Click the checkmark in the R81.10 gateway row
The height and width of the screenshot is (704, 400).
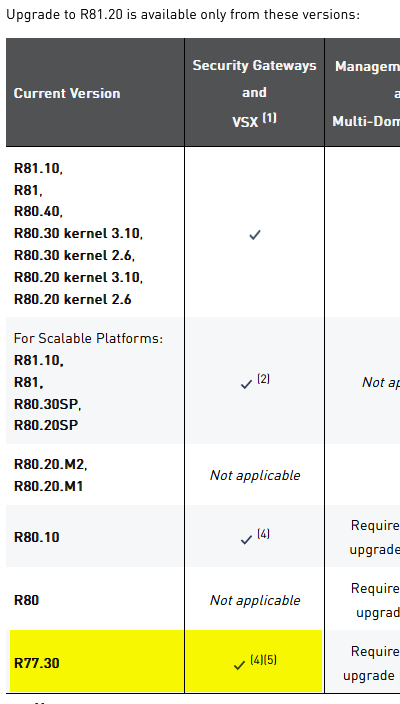[x=255, y=234]
